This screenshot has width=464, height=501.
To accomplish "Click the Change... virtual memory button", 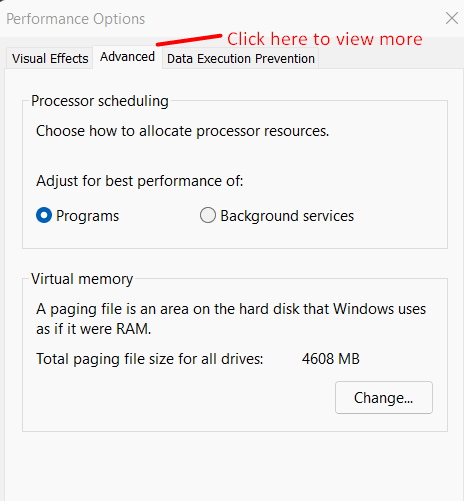I will 384,398.
